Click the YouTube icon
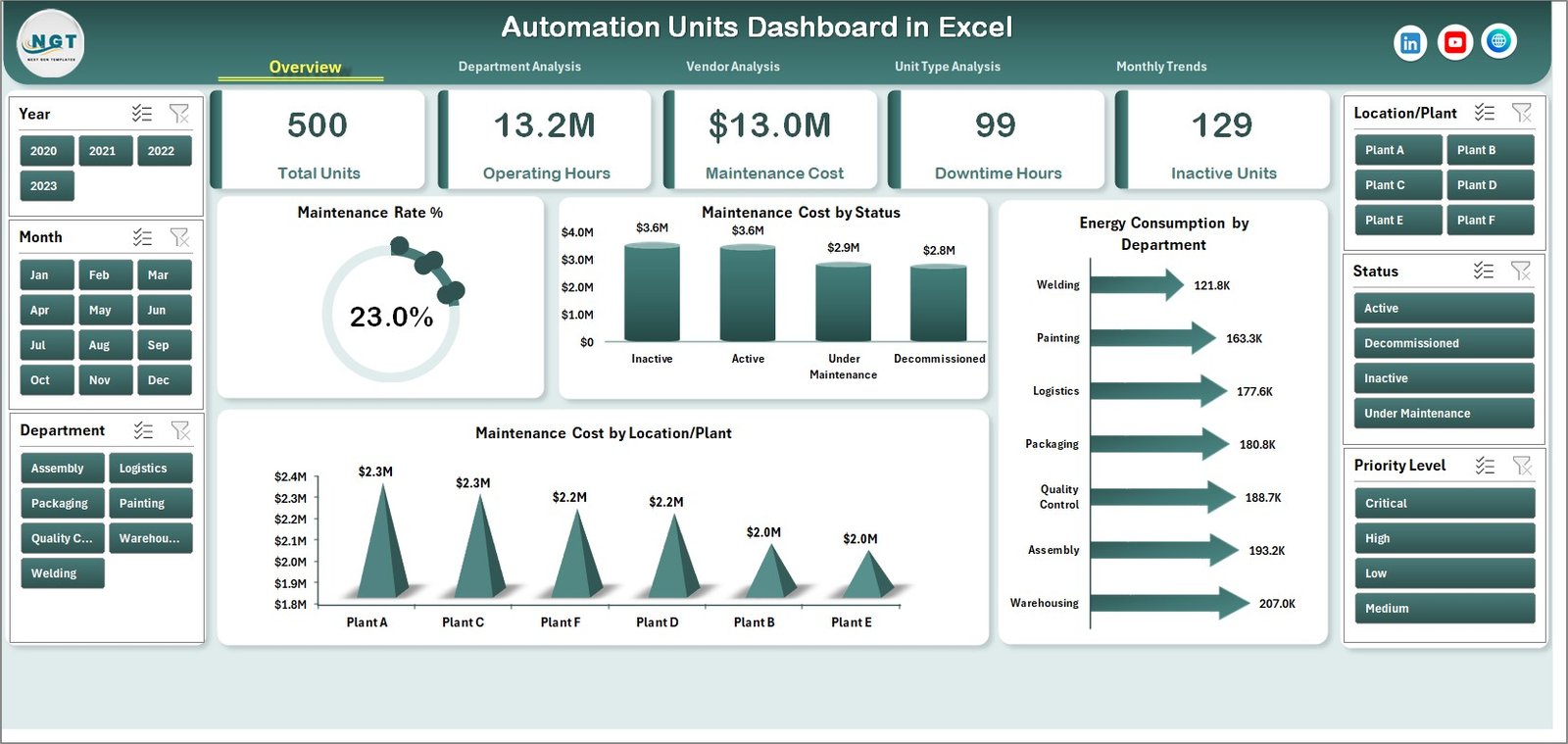Viewport: 1568px width, 744px height. (1454, 42)
